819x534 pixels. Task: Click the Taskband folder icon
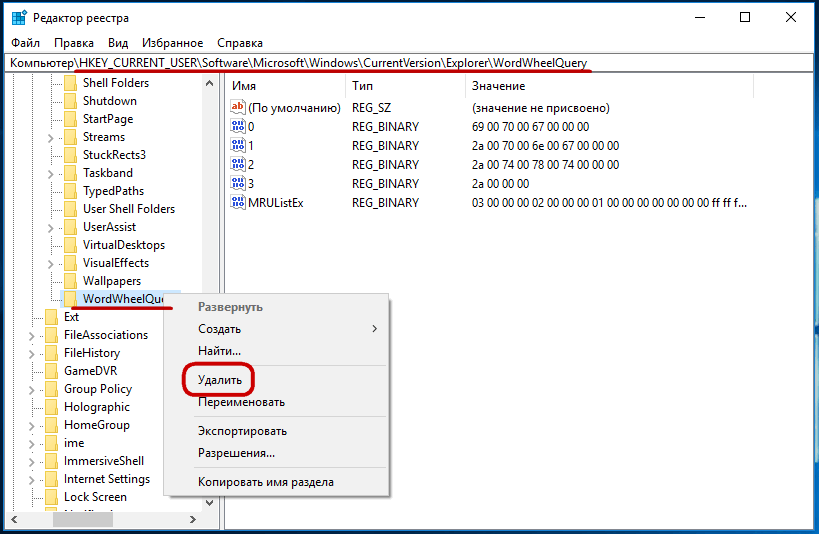(x=70, y=173)
